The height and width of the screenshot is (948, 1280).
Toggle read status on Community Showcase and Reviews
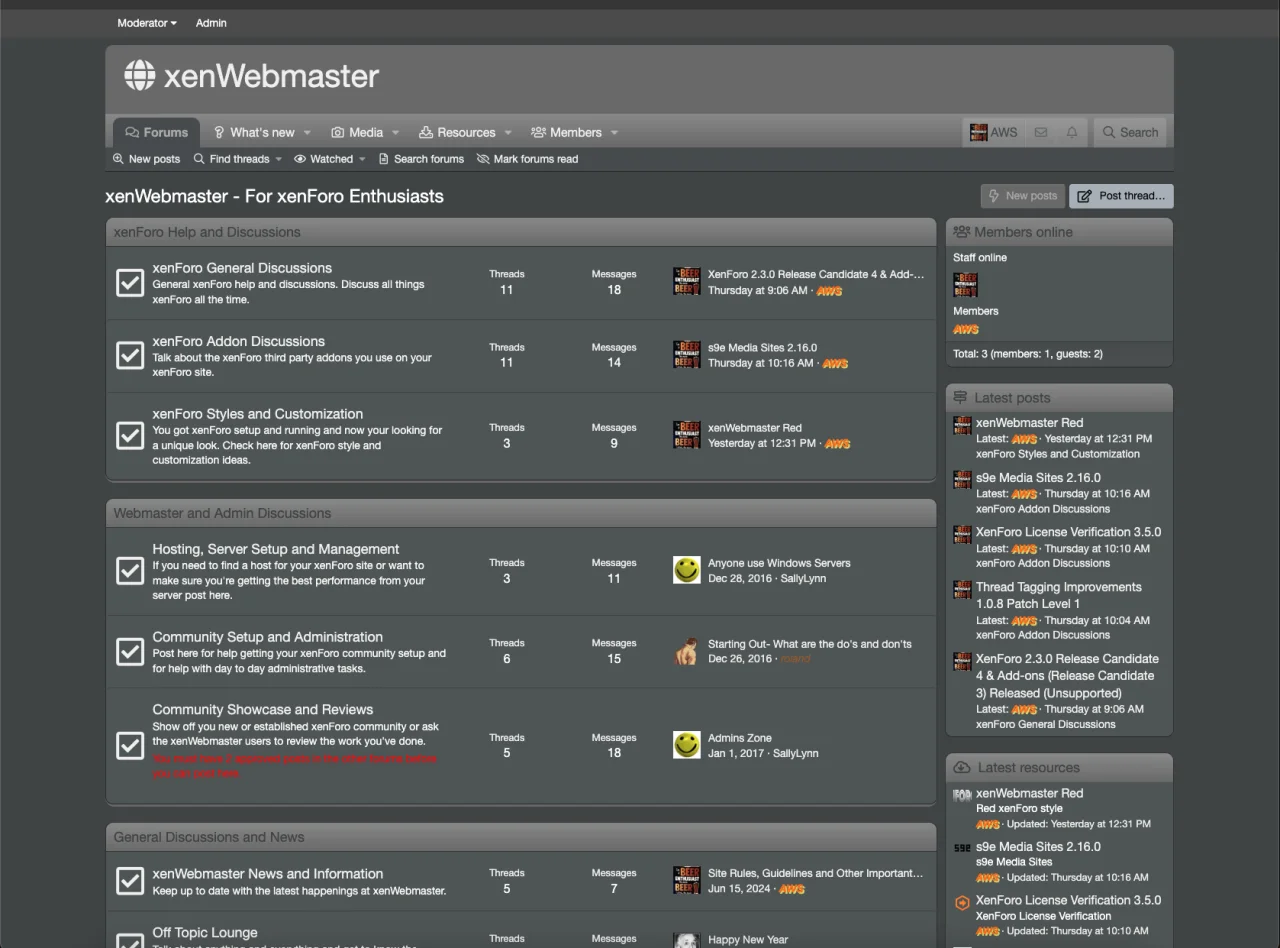click(x=130, y=745)
